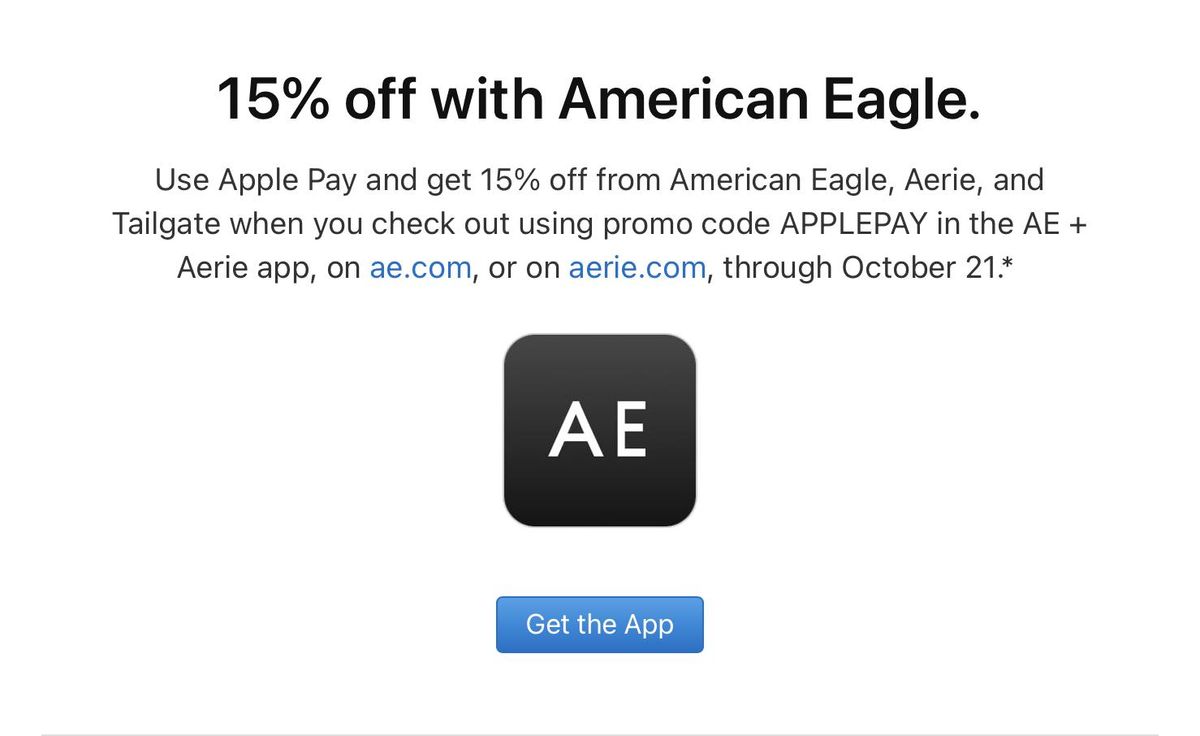Open the ae.com link
The image size is (1200, 736).
click(x=418, y=267)
